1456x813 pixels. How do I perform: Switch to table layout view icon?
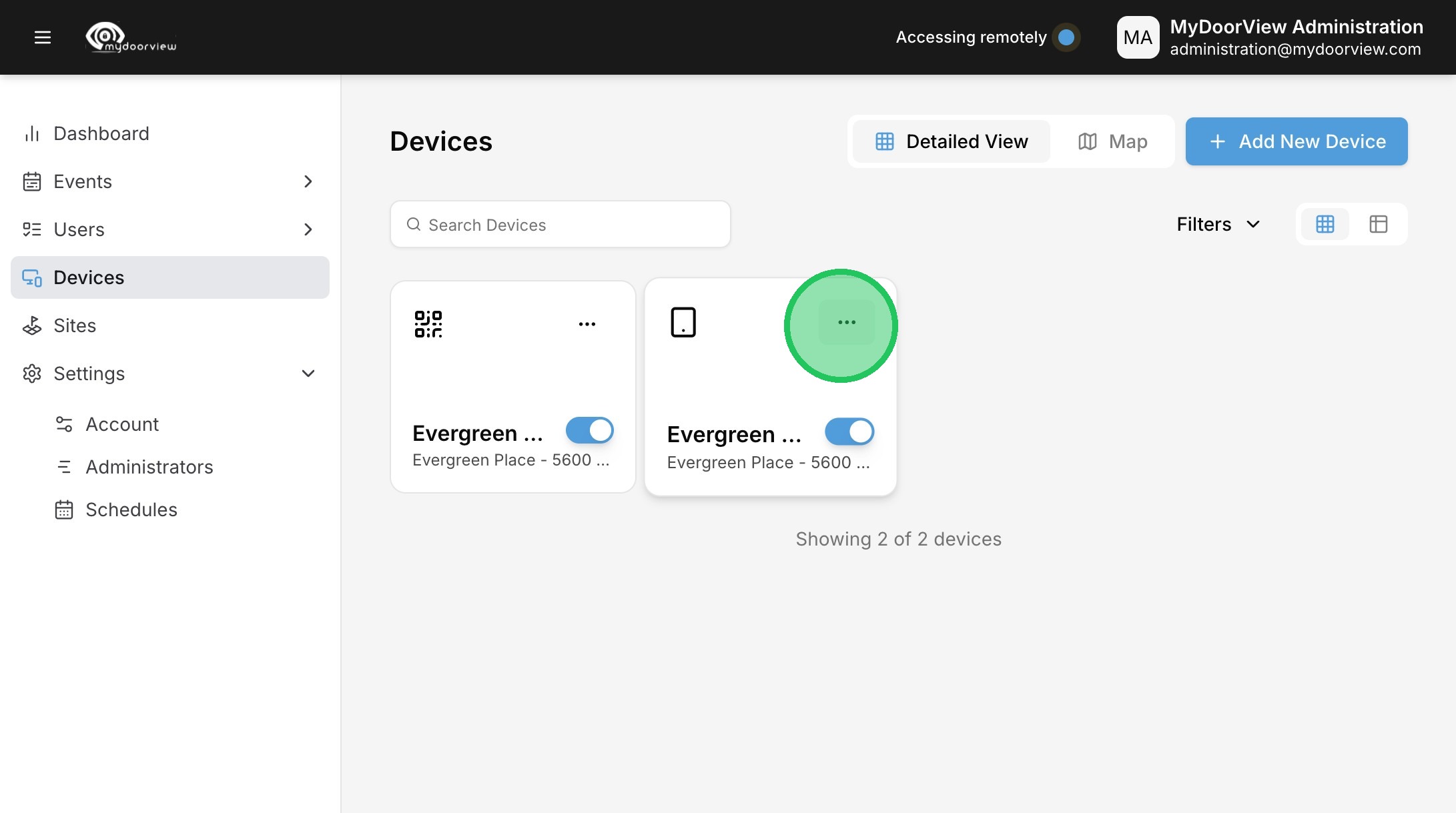[1378, 224]
